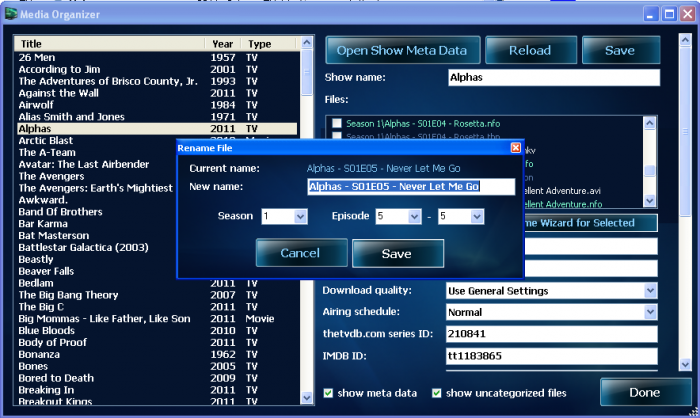Click the thetvdb.com series ID field
The width and height of the screenshot is (700, 418).
[x=551, y=334]
